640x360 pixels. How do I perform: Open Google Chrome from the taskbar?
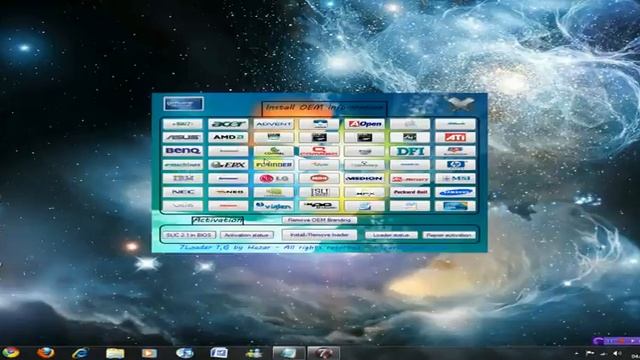click(x=11, y=352)
